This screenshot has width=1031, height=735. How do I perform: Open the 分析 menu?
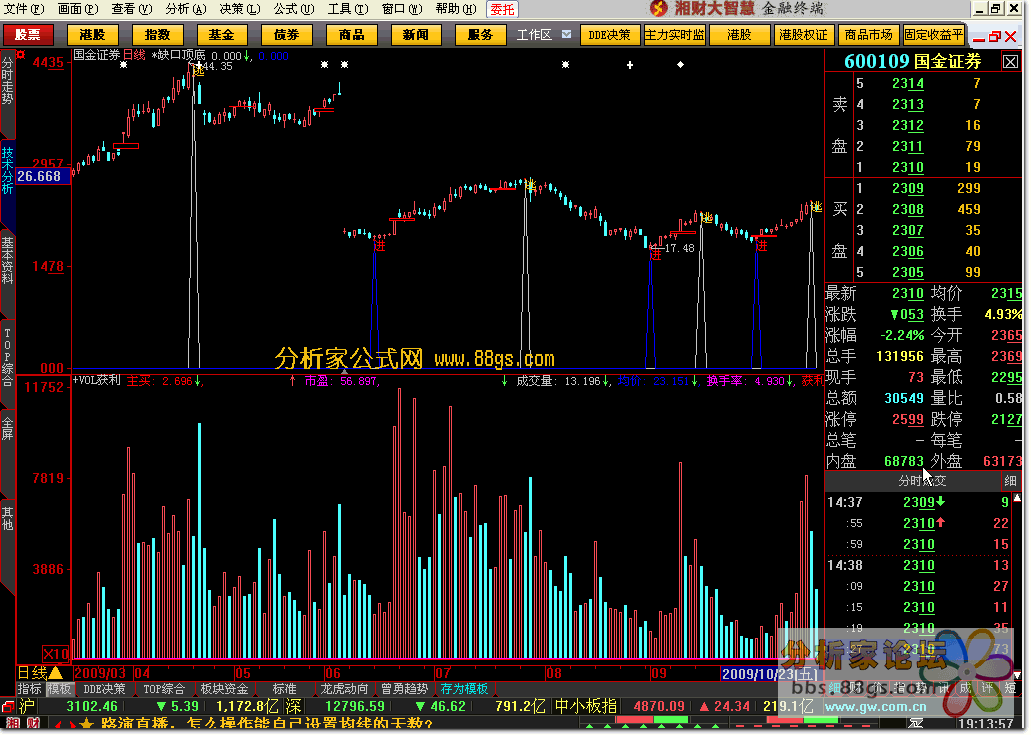tap(185, 9)
